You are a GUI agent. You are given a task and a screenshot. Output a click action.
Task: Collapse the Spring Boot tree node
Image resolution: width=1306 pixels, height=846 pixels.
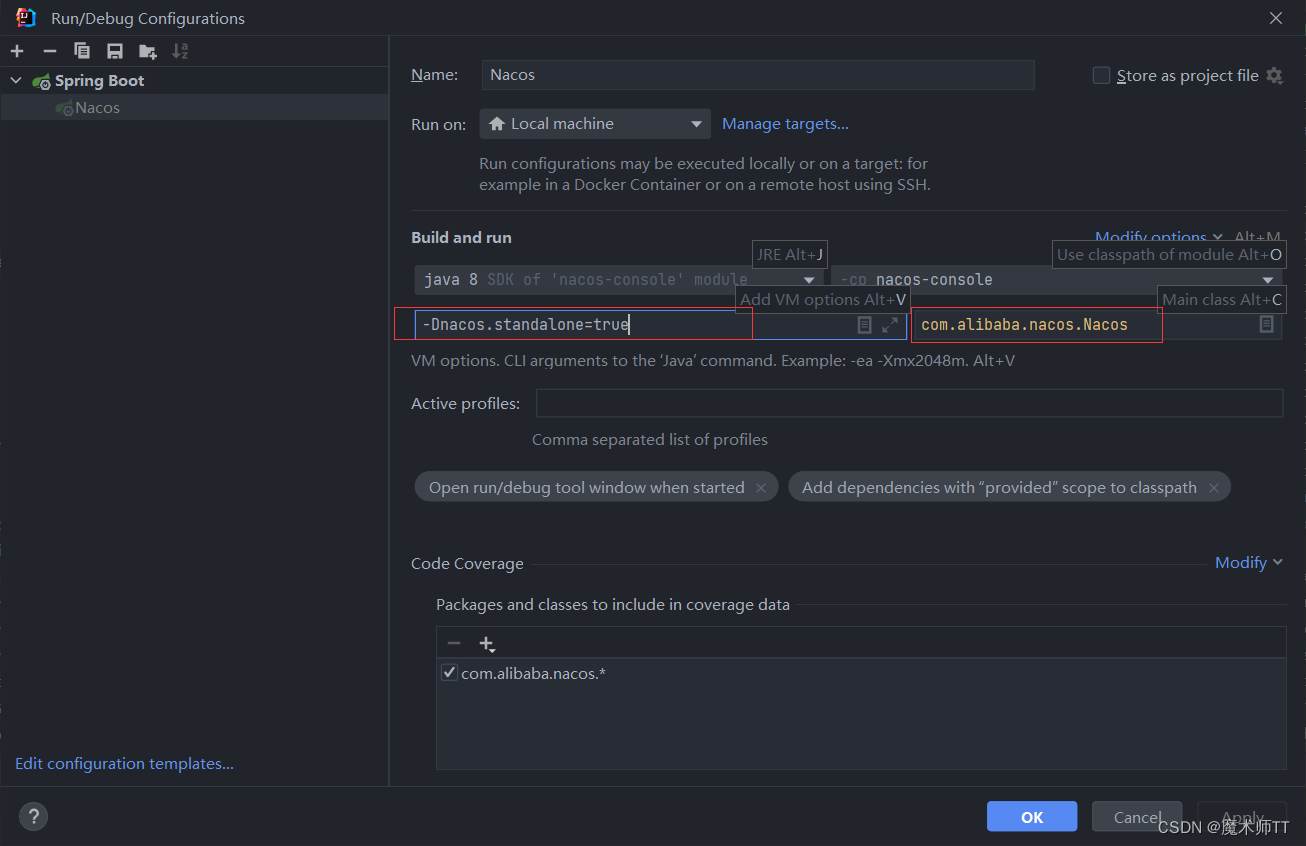(x=16, y=80)
